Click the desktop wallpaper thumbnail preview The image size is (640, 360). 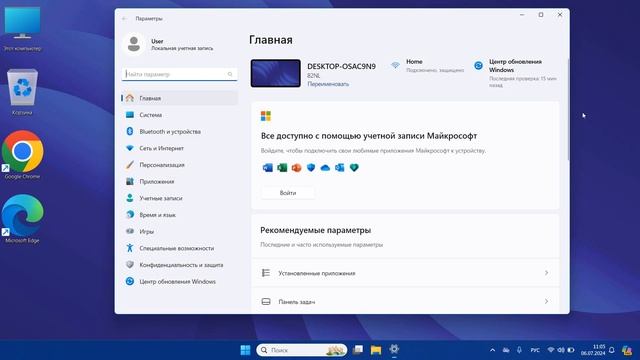pos(276,73)
